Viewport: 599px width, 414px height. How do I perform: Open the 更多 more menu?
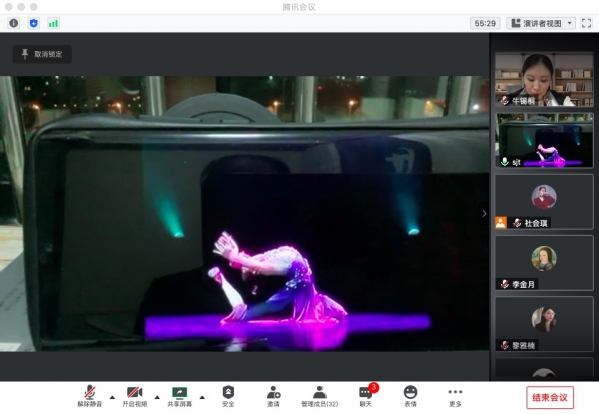[455, 396]
